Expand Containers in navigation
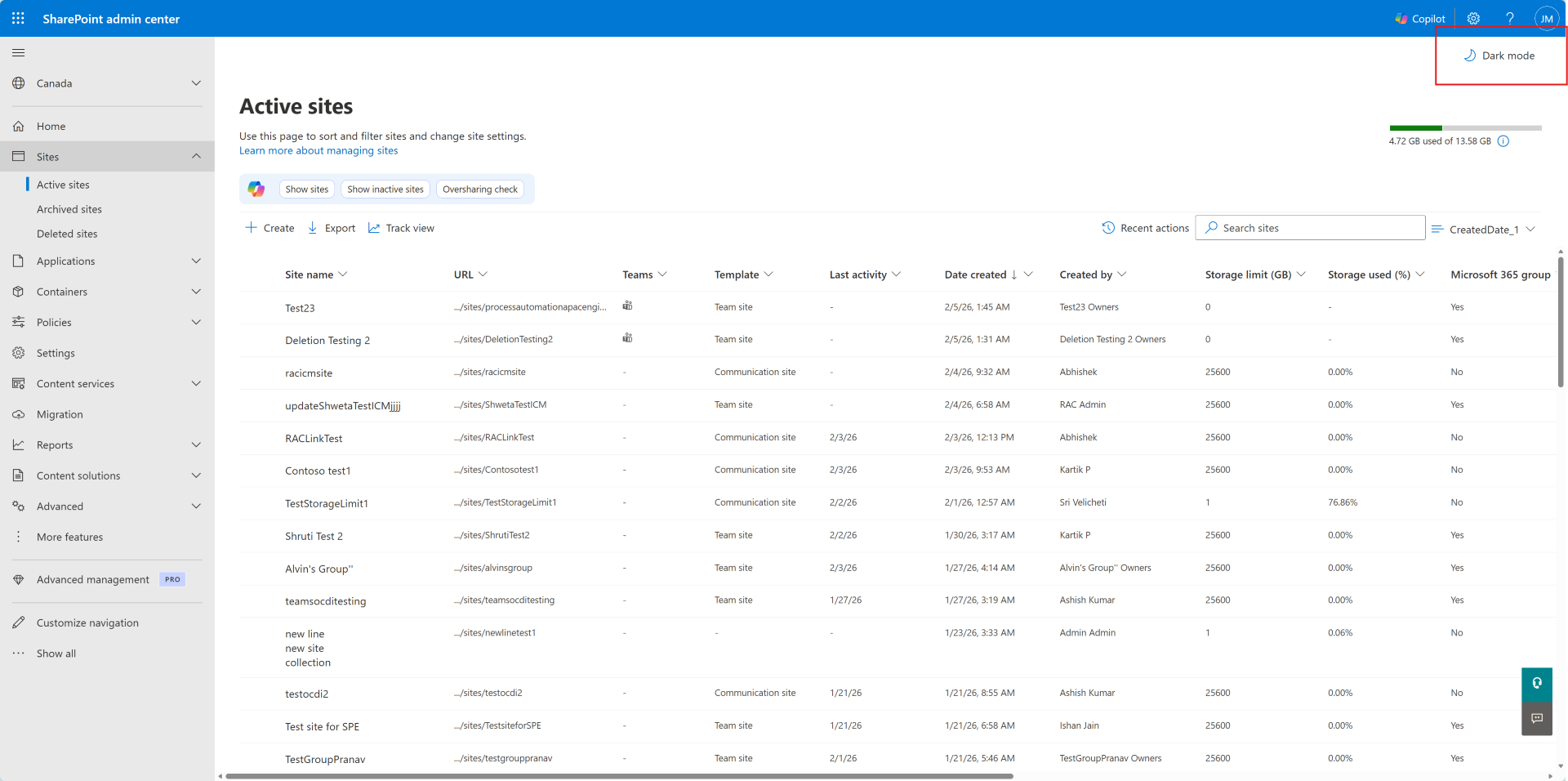 pyautogui.click(x=107, y=292)
